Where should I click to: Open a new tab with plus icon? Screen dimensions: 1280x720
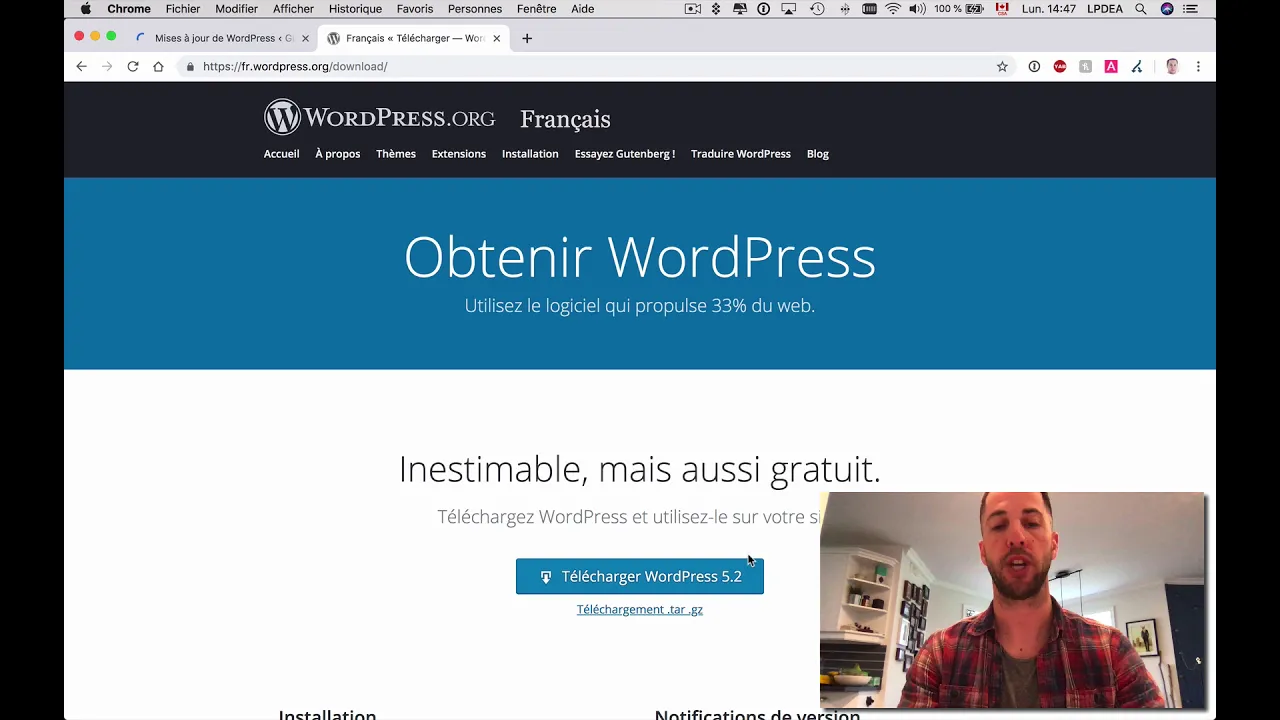click(527, 38)
